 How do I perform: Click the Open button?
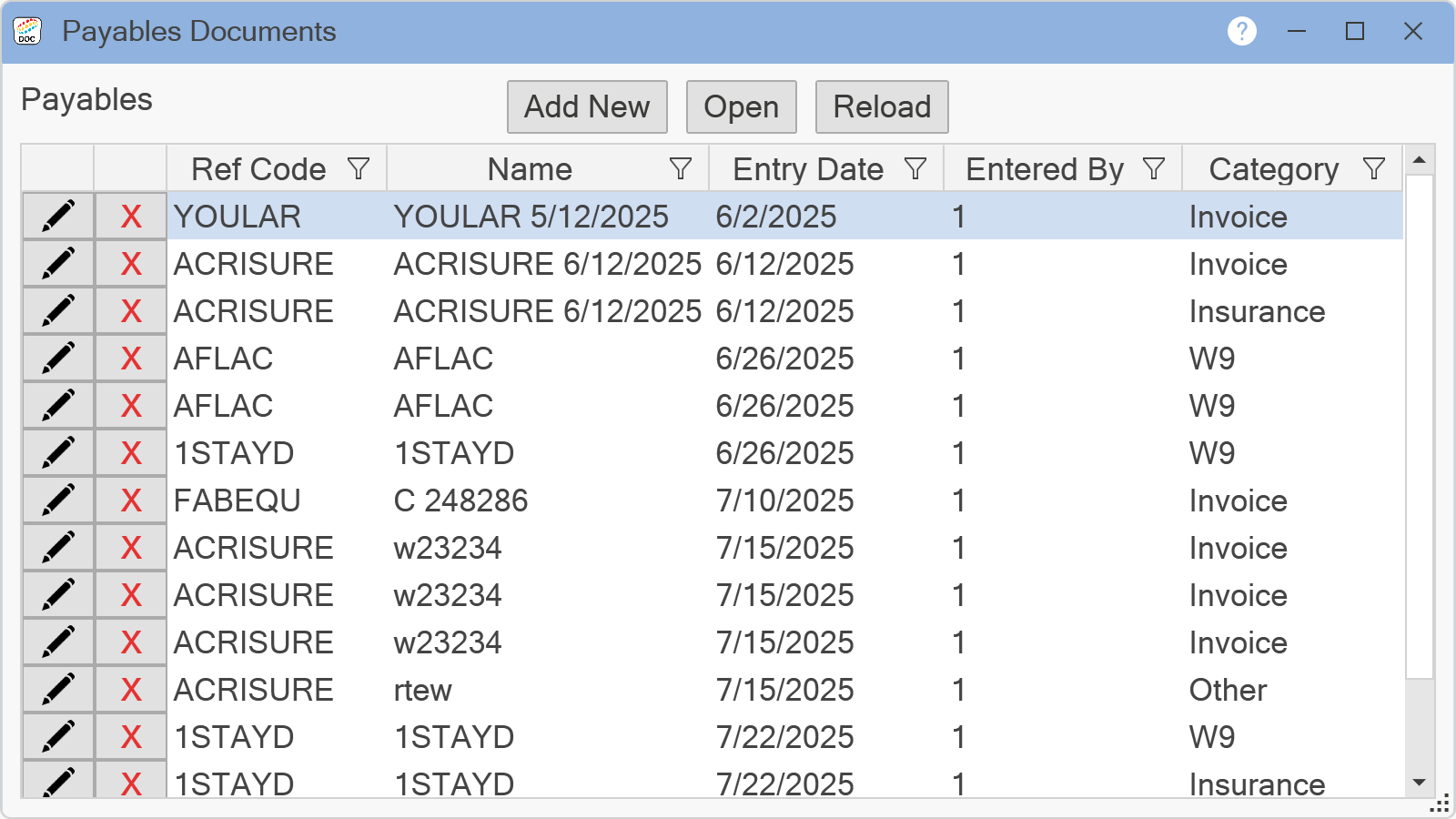[x=741, y=107]
